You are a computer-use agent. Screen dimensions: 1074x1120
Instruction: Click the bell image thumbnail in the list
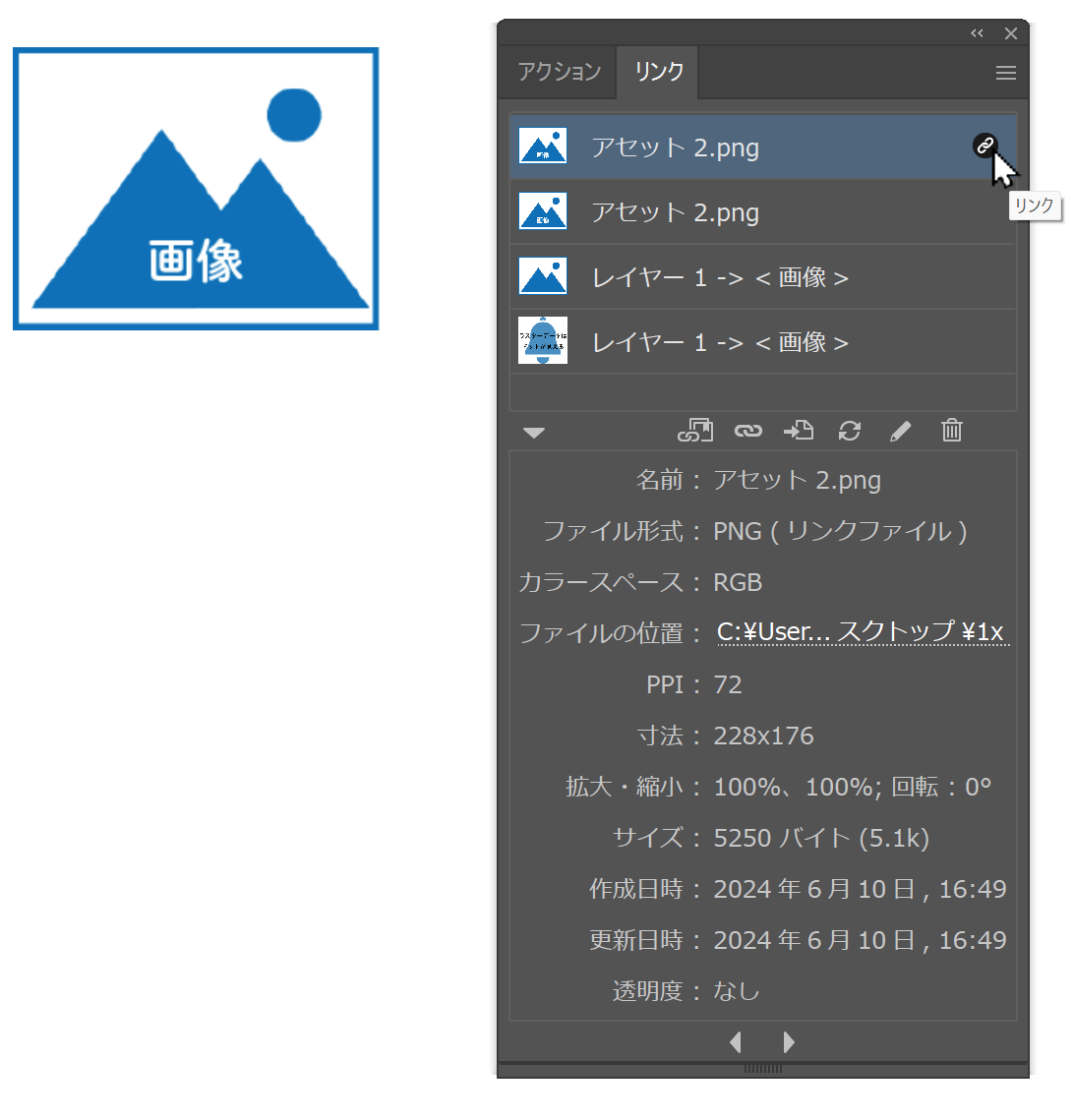click(x=542, y=341)
